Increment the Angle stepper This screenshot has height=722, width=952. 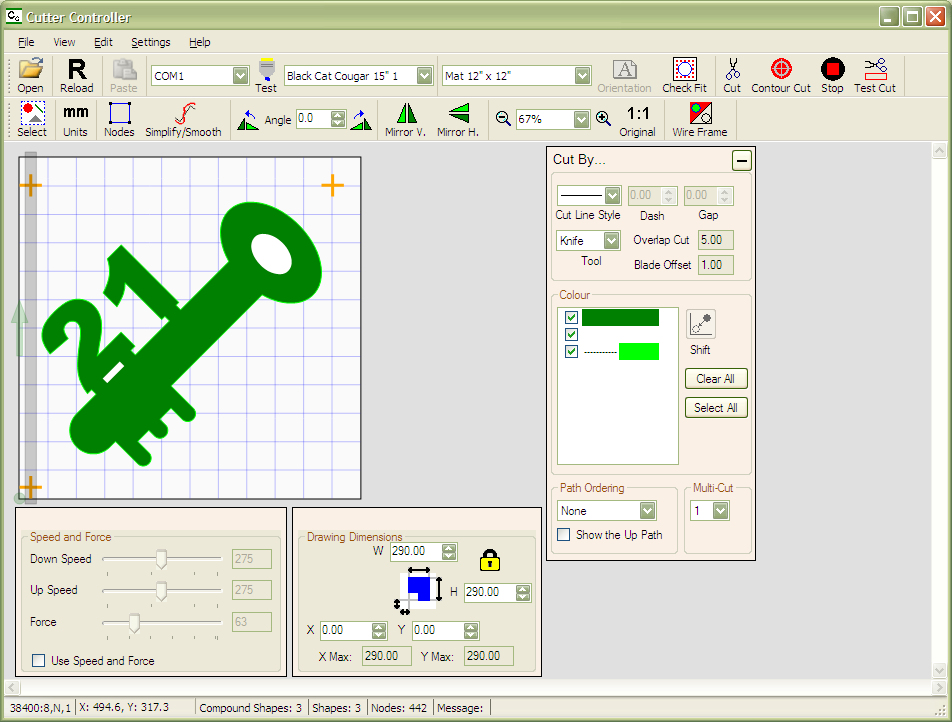(338, 115)
